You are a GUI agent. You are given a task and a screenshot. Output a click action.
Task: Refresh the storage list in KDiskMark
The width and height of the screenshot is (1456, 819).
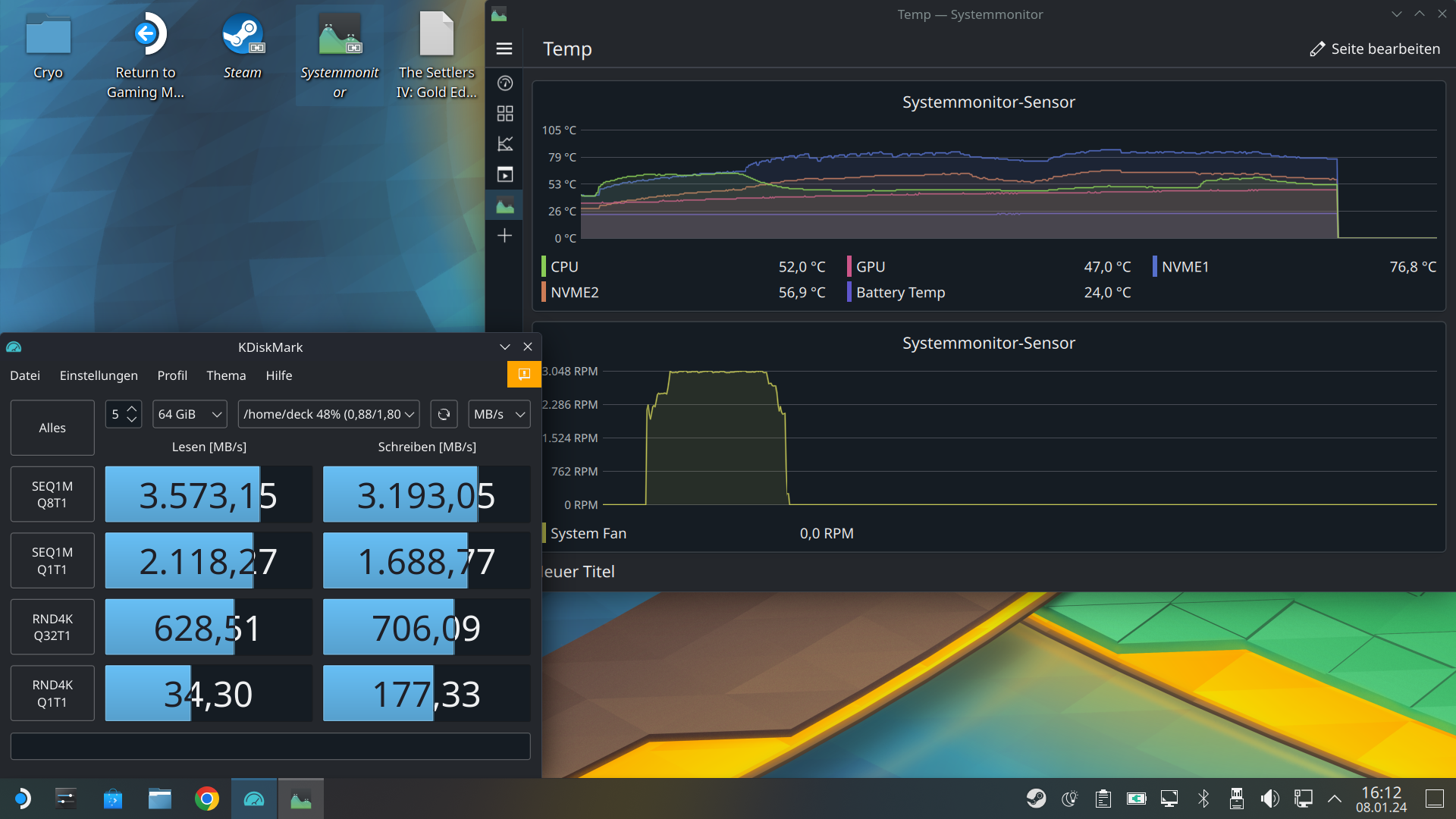pyautogui.click(x=444, y=414)
